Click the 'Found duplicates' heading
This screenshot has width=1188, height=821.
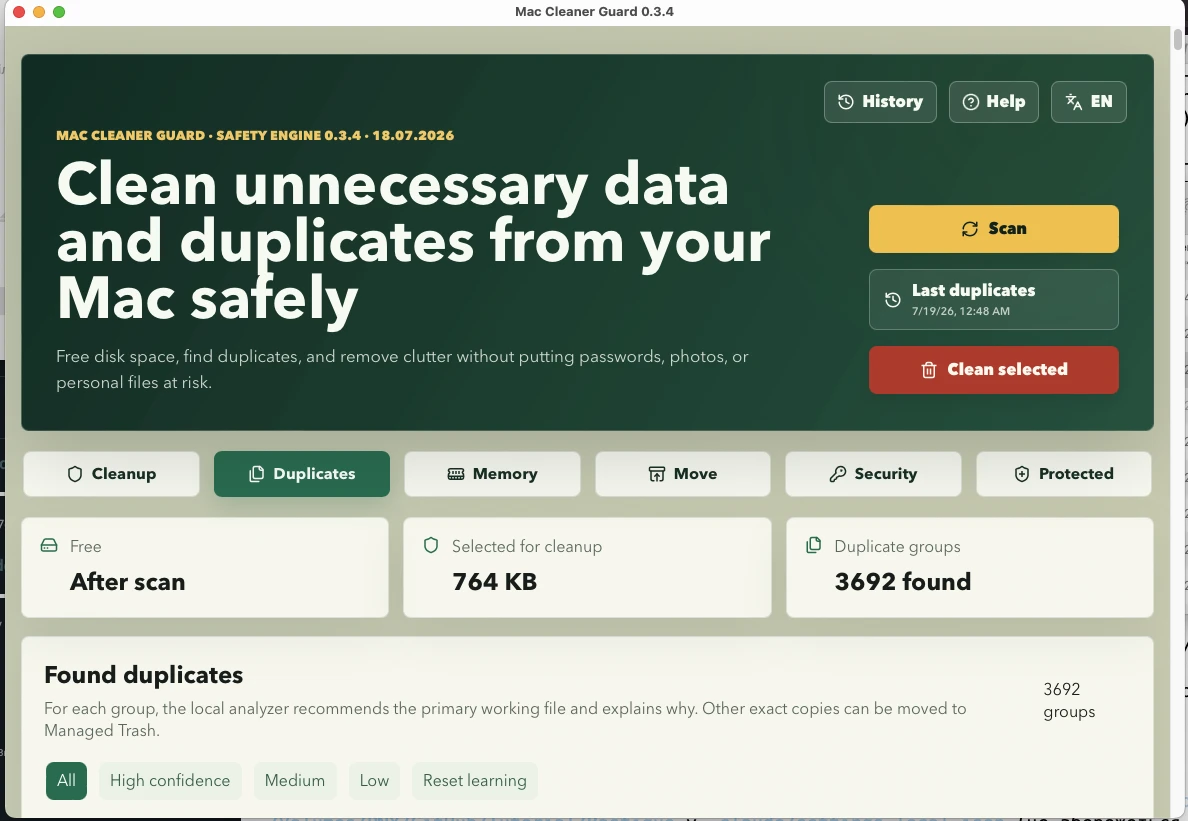pyautogui.click(x=143, y=675)
